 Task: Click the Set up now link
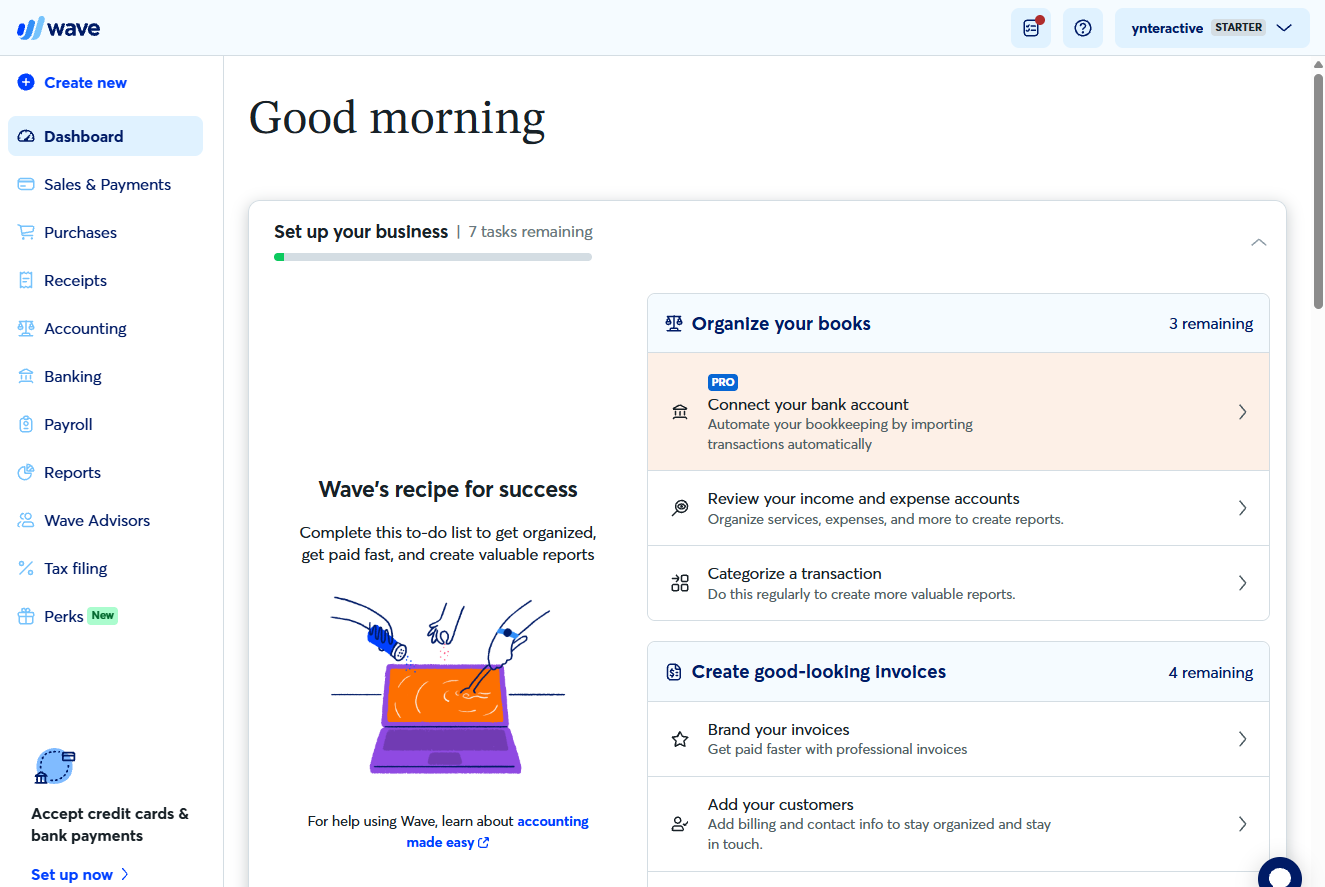(80, 875)
